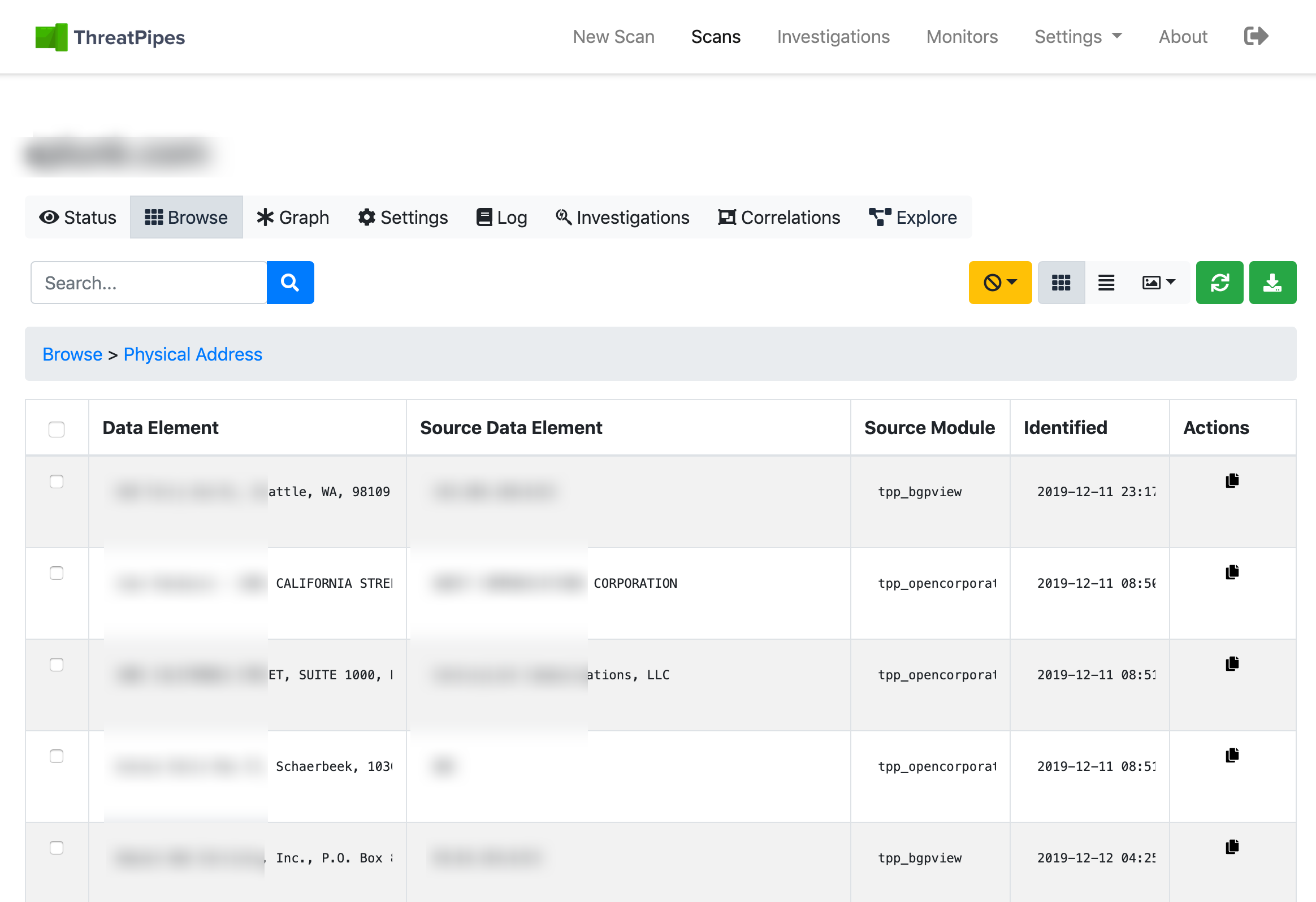Copy the Seattle WA address row
This screenshot has width=1316, height=902.
tap(1232, 481)
